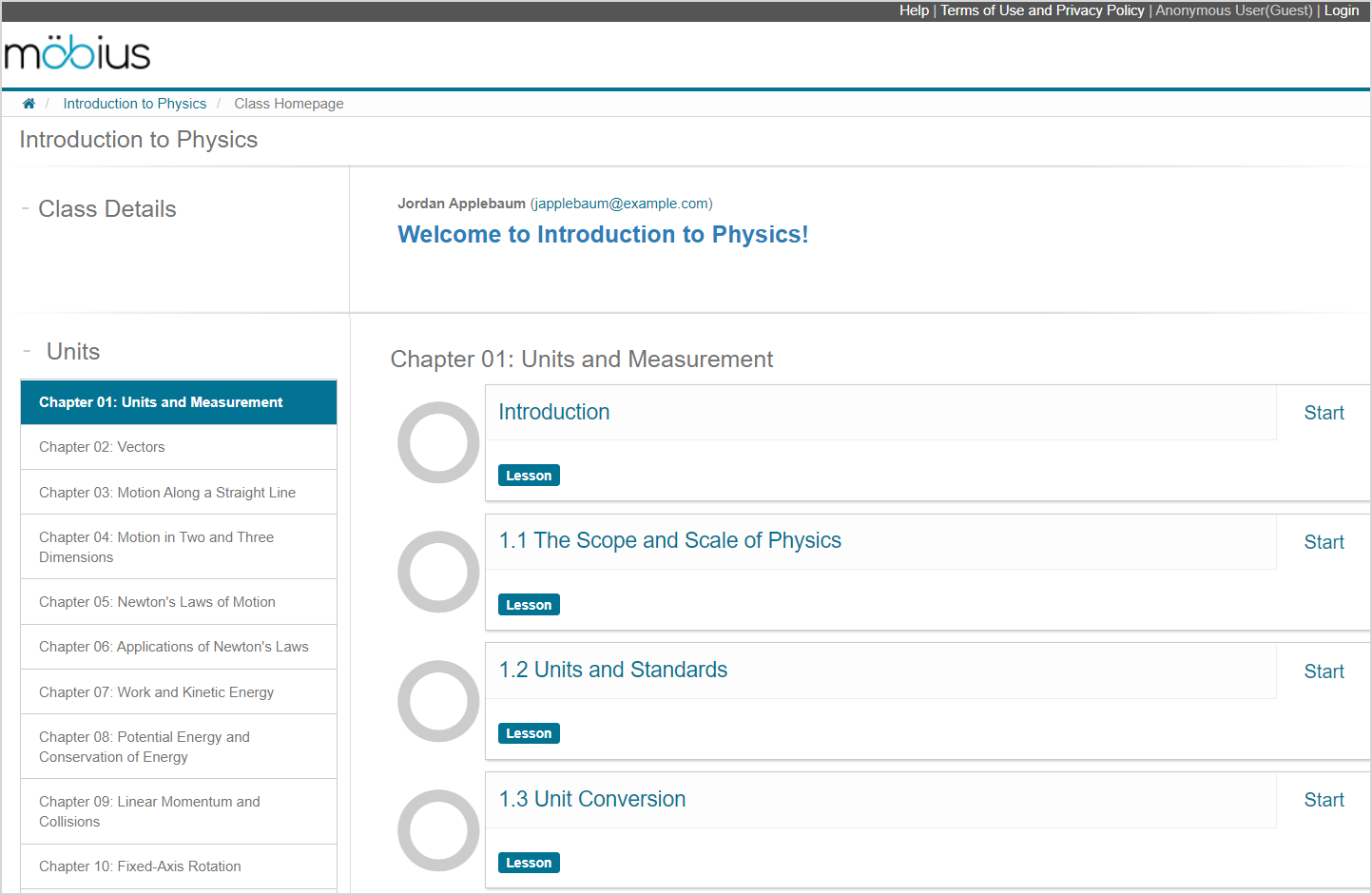
Task: Click progress circle next to Units and Standards
Action: pyautogui.click(x=438, y=701)
